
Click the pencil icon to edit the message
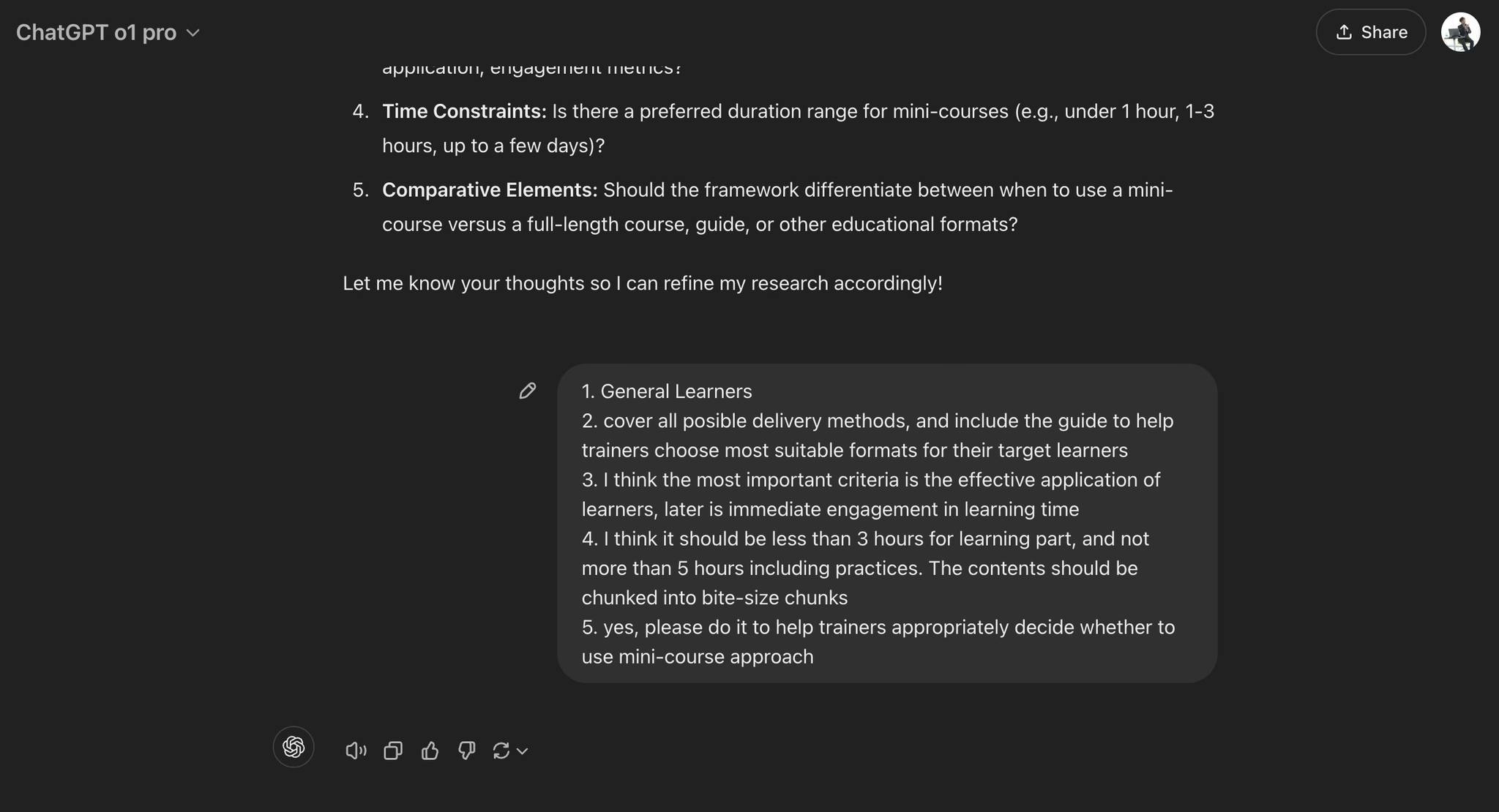(527, 391)
